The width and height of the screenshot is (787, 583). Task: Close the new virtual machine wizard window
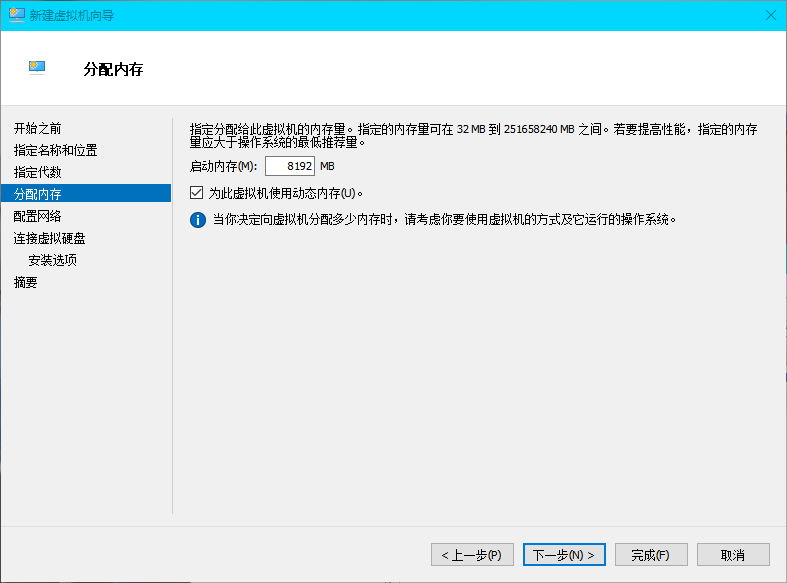click(770, 15)
